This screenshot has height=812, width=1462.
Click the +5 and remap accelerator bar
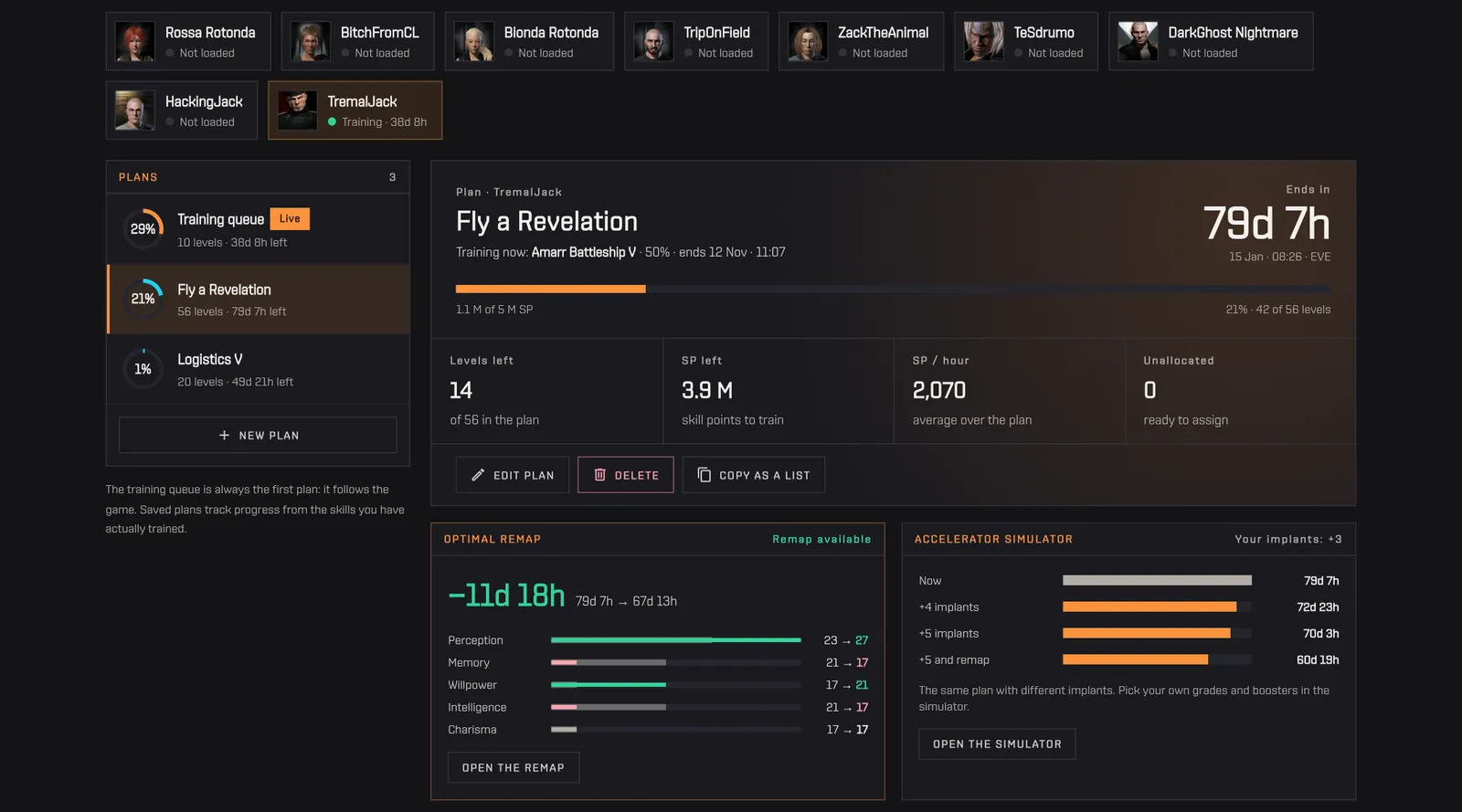click(x=1157, y=659)
